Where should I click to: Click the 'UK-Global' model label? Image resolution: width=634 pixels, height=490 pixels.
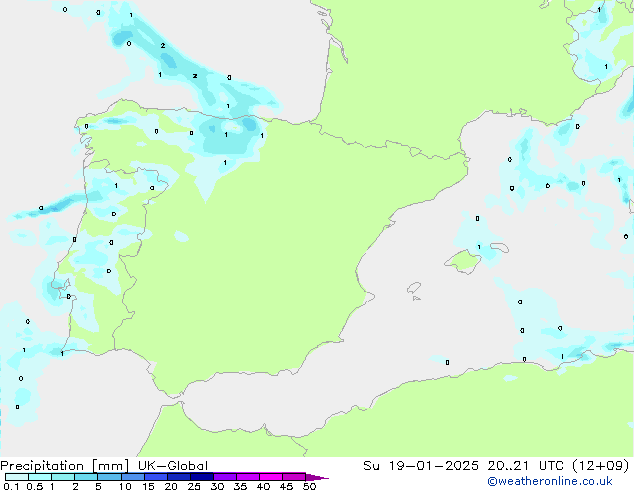point(173,466)
